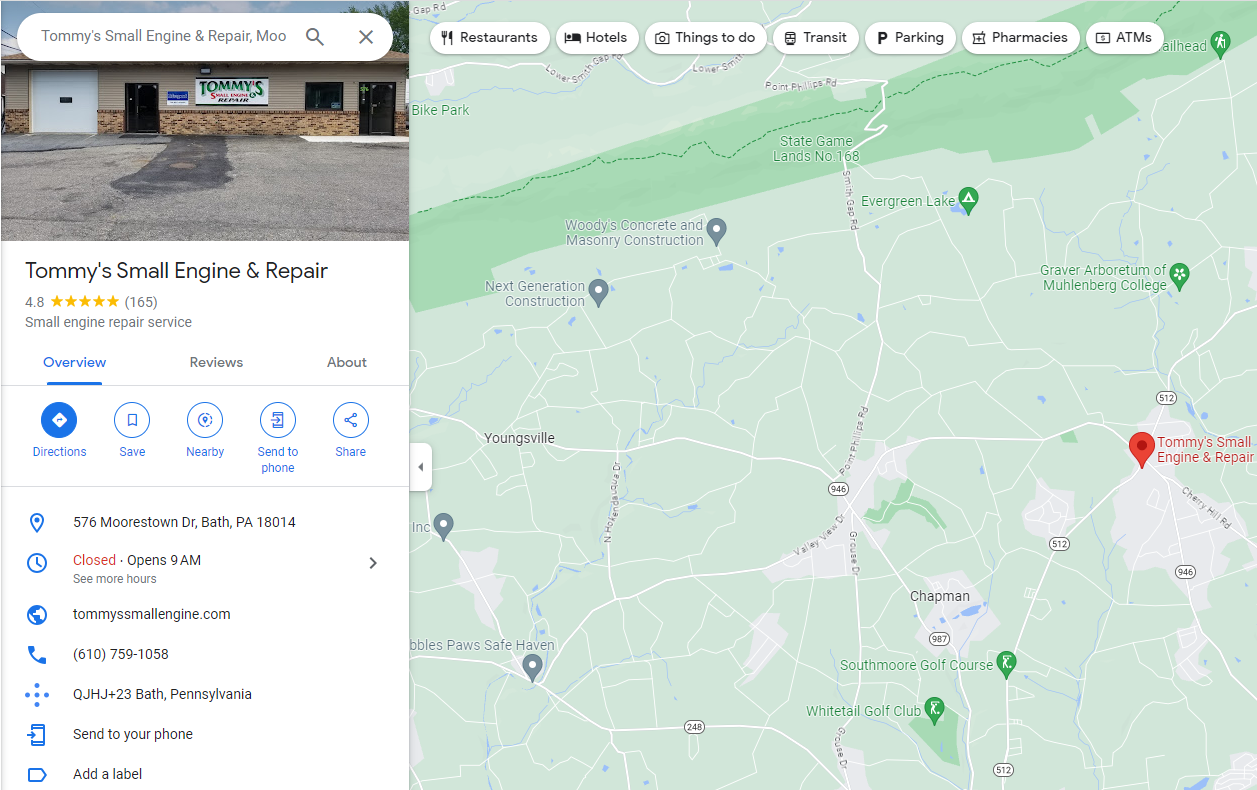Select the Overview tab
Image resolution: width=1257 pixels, height=790 pixels.
point(74,362)
